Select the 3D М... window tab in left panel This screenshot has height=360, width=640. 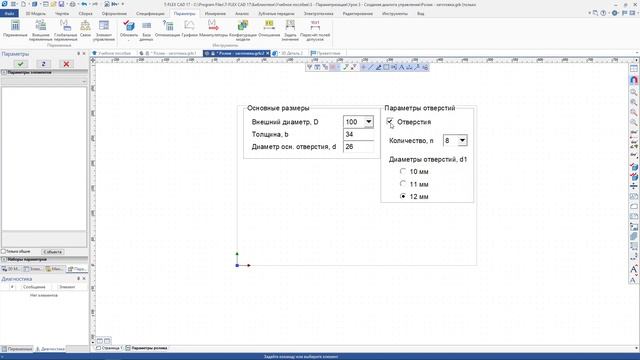[11, 269]
